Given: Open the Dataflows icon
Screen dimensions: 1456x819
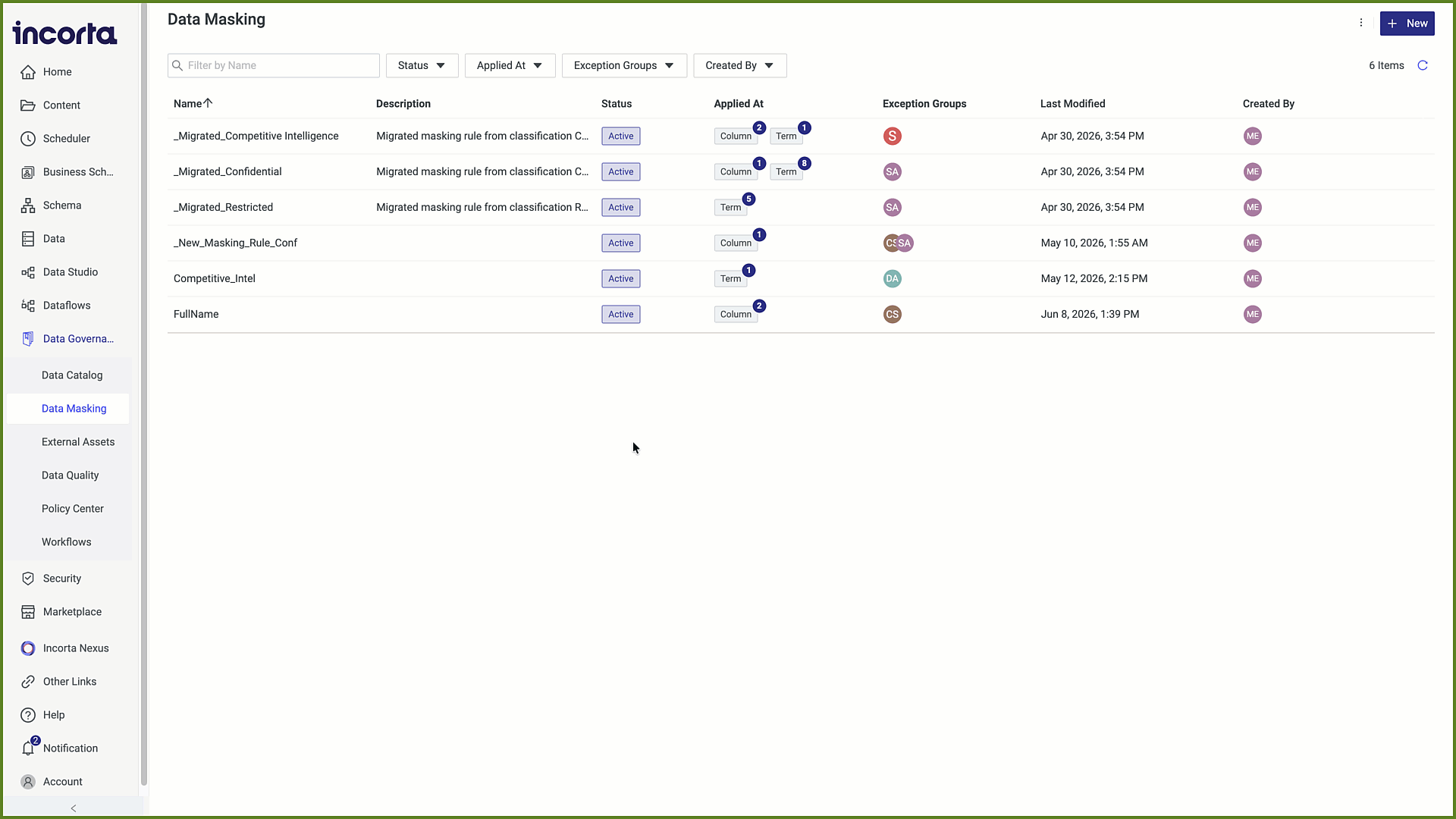Looking at the screenshot, I should (28, 306).
